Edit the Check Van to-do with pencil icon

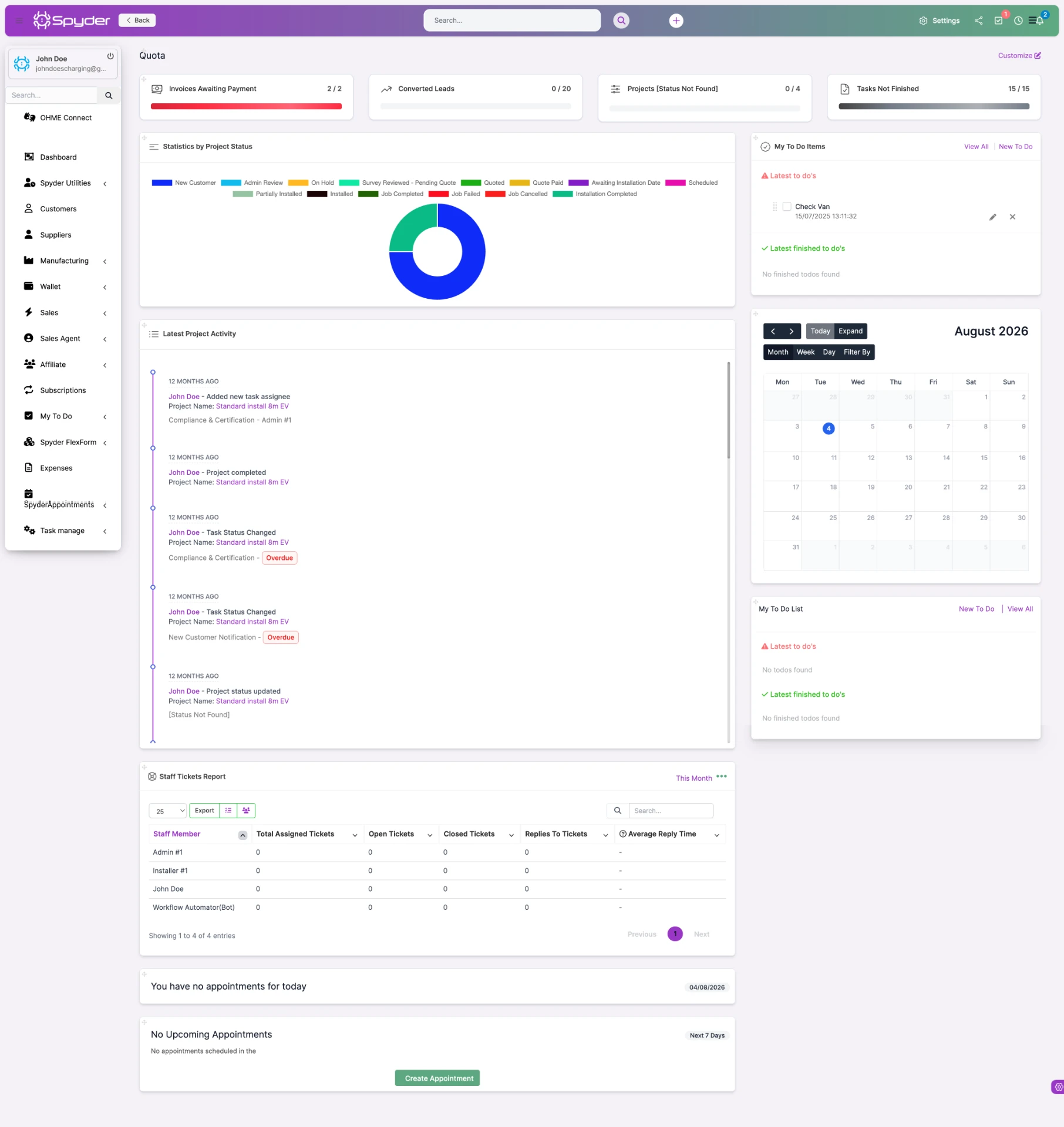pyautogui.click(x=993, y=217)
